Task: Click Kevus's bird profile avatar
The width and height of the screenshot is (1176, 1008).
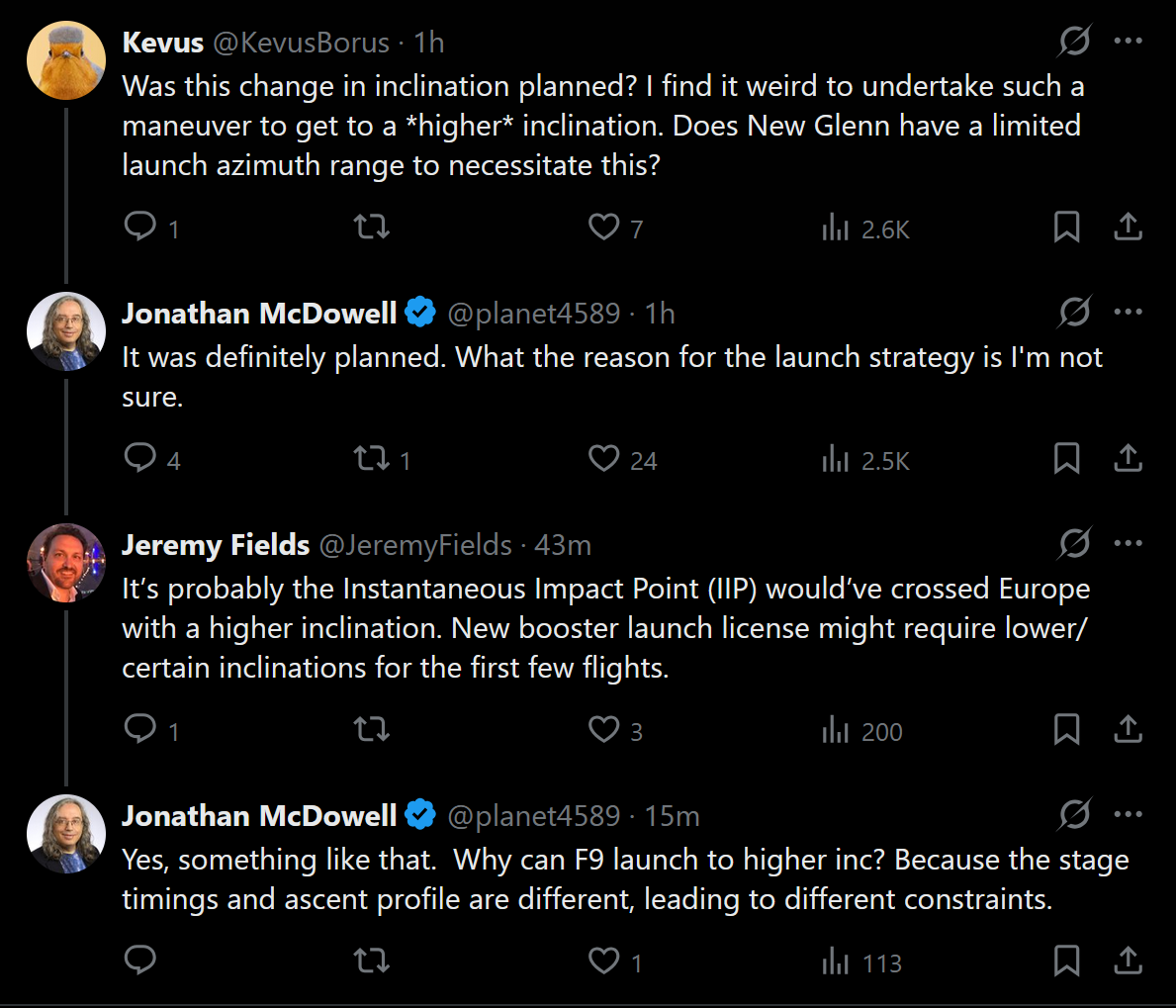Action: click(66, 60)
